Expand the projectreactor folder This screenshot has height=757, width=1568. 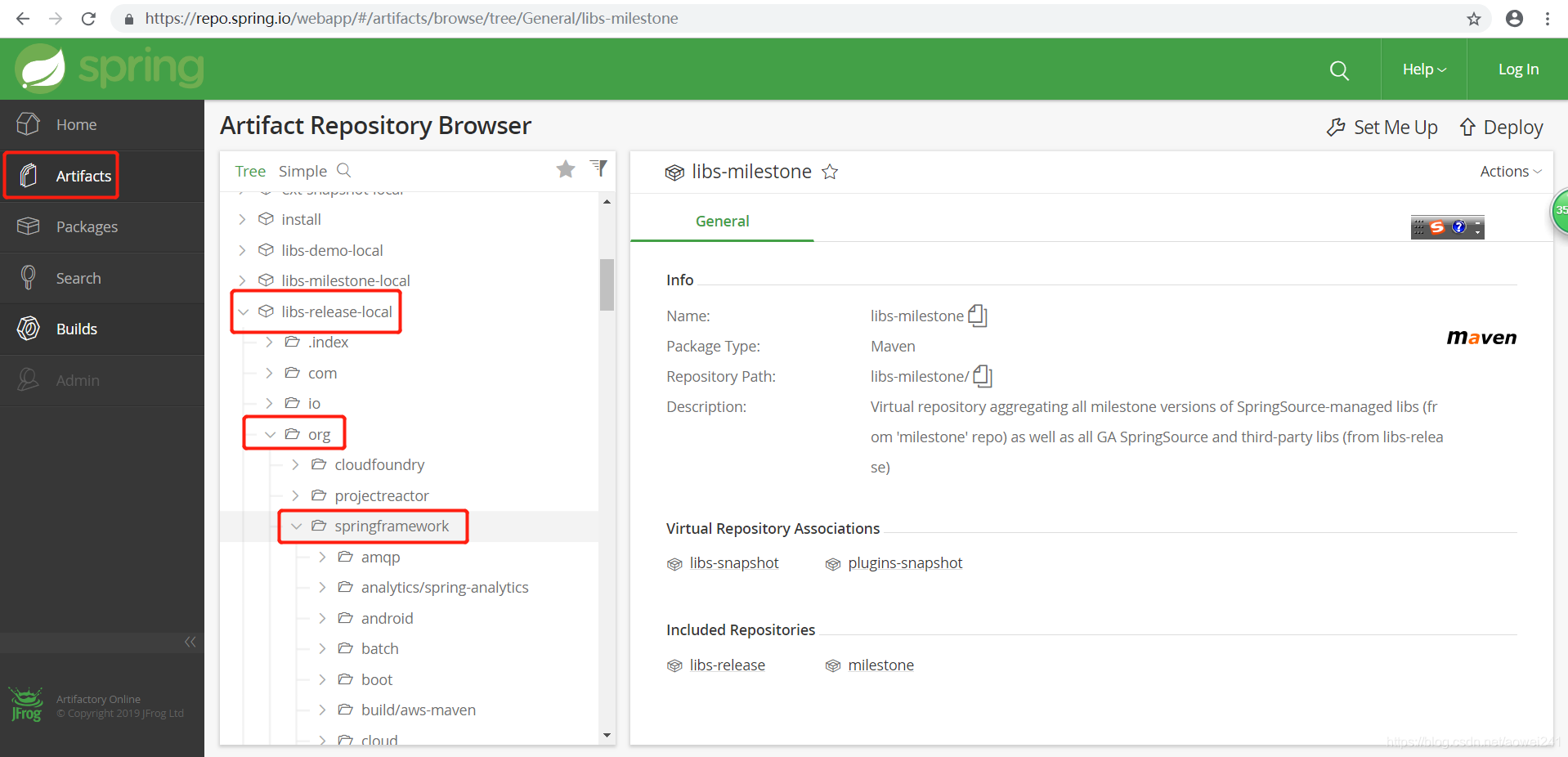295,495
